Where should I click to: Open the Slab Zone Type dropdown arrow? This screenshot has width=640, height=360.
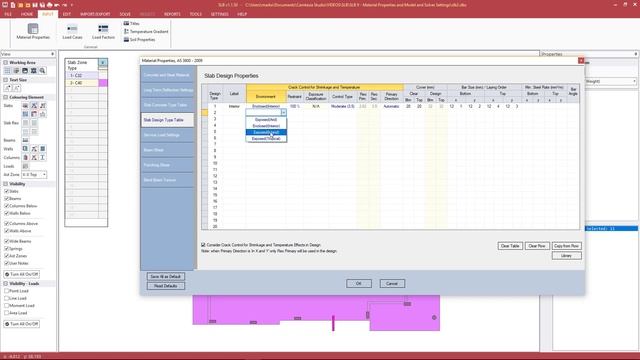pyautogui.click(x=103, y=62)
